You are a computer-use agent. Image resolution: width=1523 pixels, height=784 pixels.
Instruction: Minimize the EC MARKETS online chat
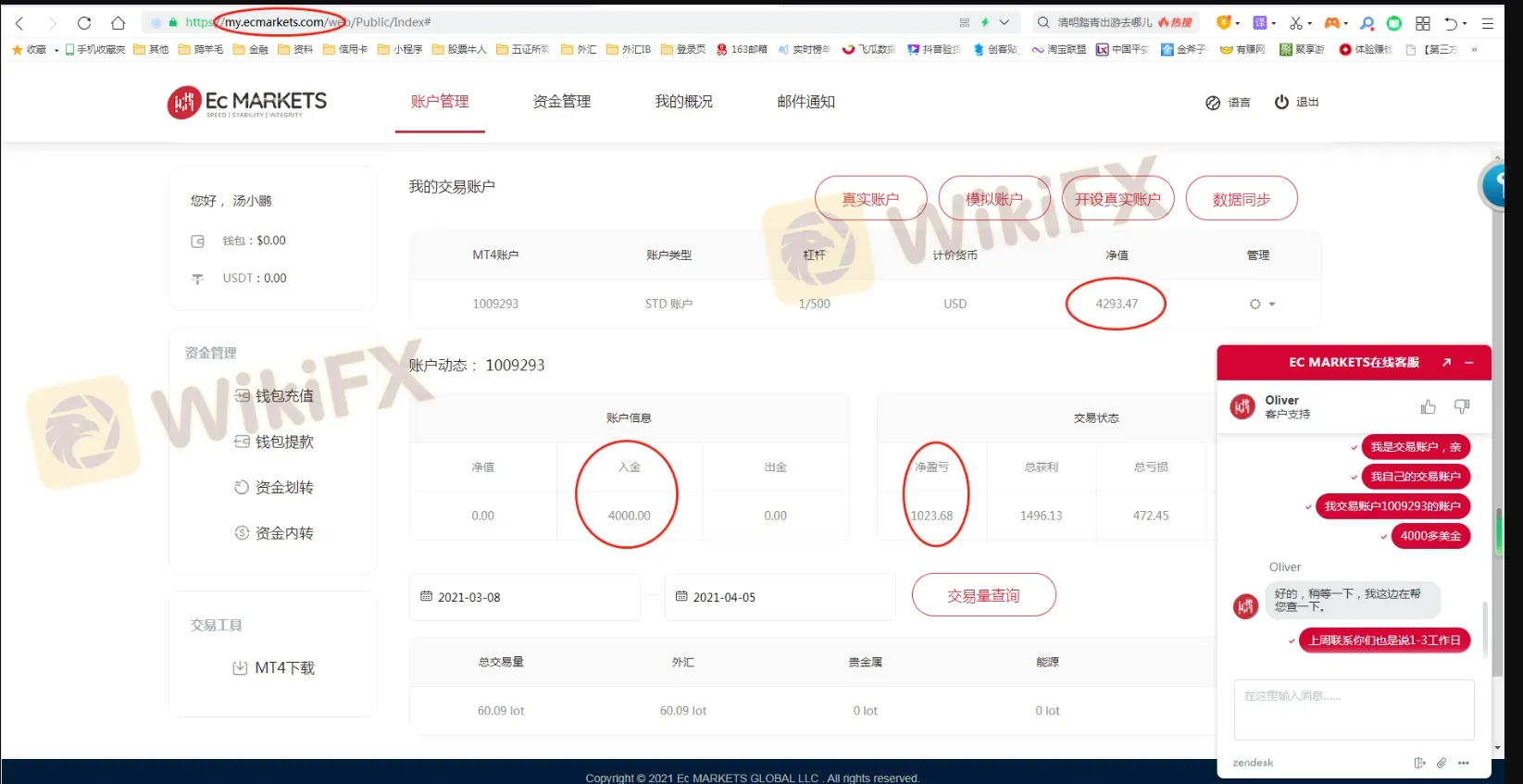pyautogui.click(x=1469, y=362)
